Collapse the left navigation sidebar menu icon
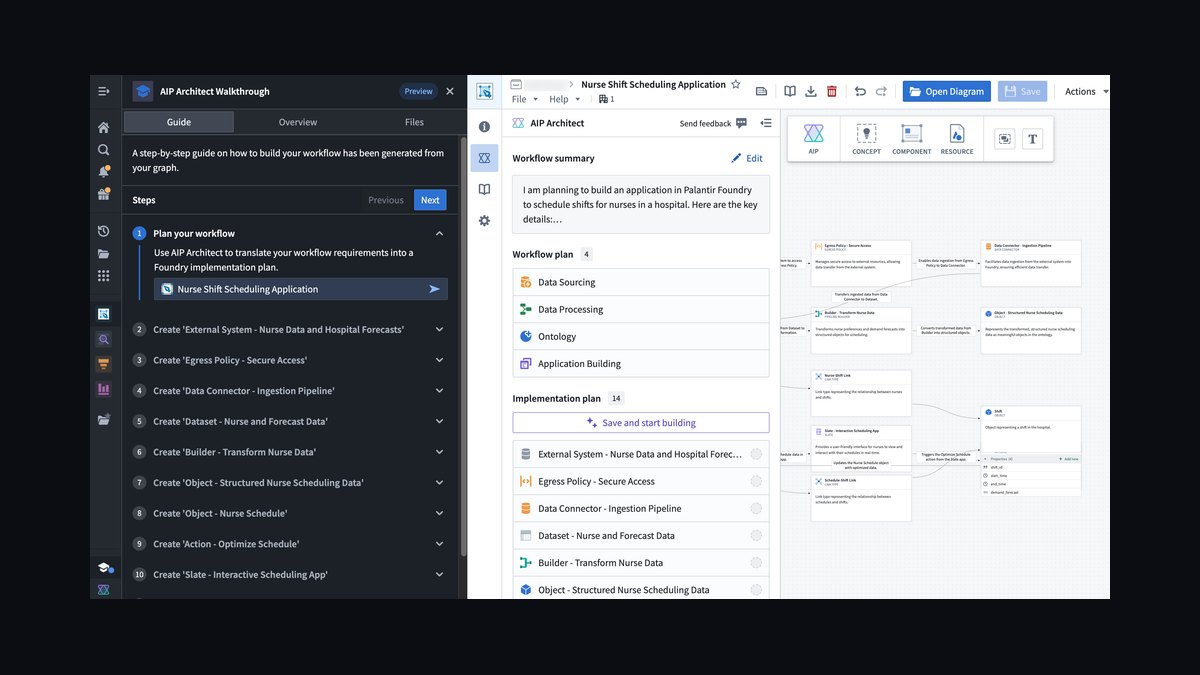 (103, 91)
